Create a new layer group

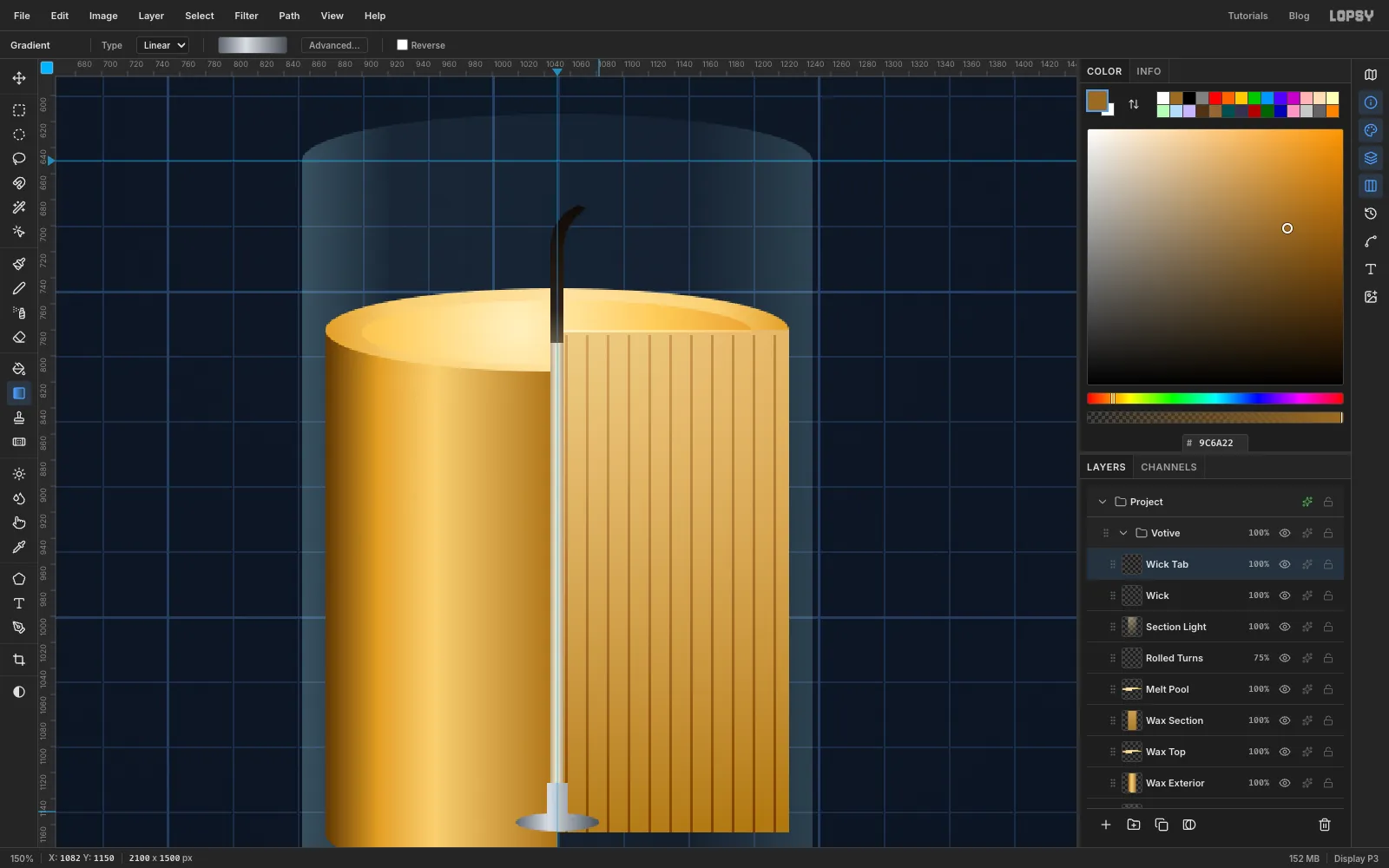(1134, 825)
